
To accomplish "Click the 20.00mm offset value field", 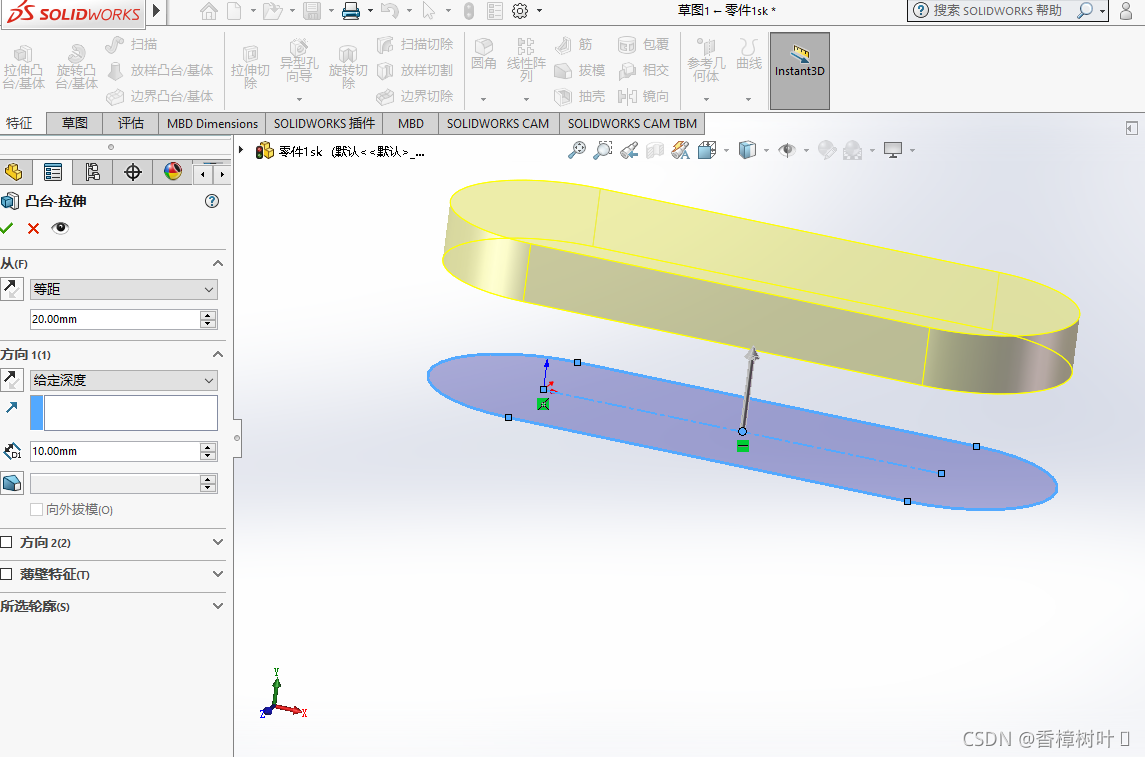I will pyautogui.click(x=115, y=319).
